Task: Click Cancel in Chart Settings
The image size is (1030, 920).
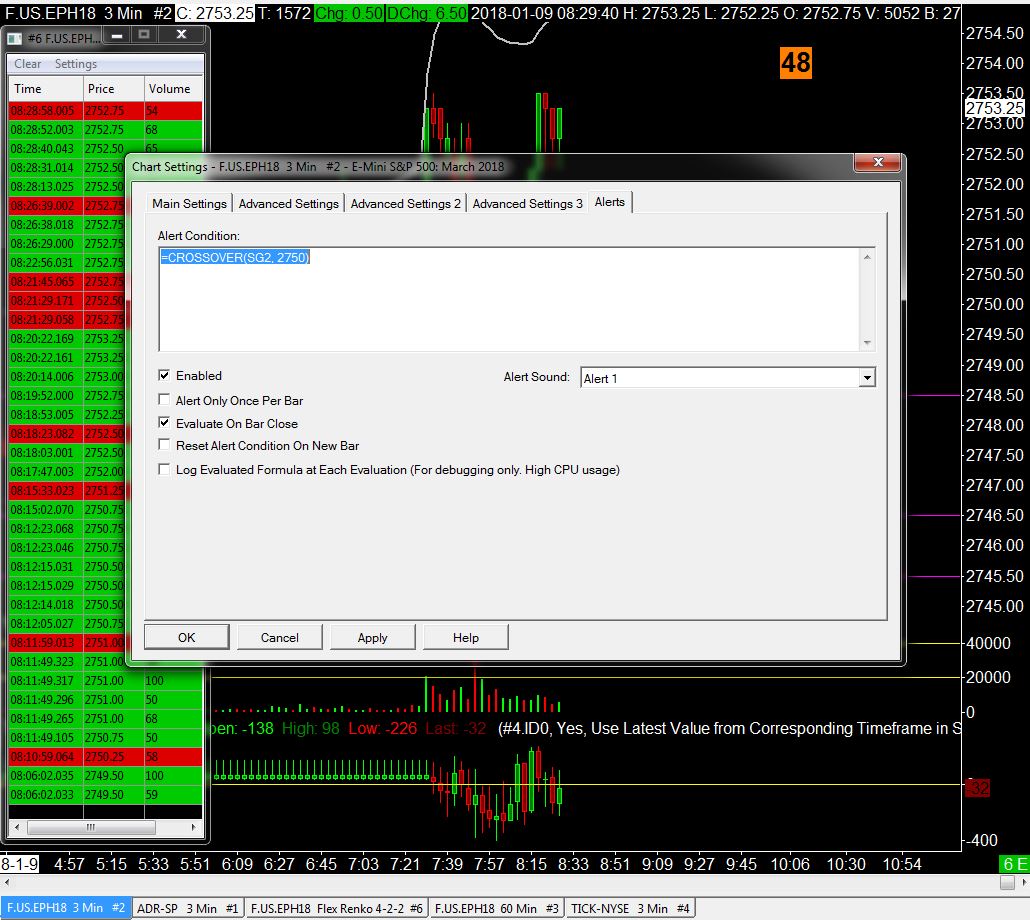Action: pyautogui.click(x=280, y=637)
